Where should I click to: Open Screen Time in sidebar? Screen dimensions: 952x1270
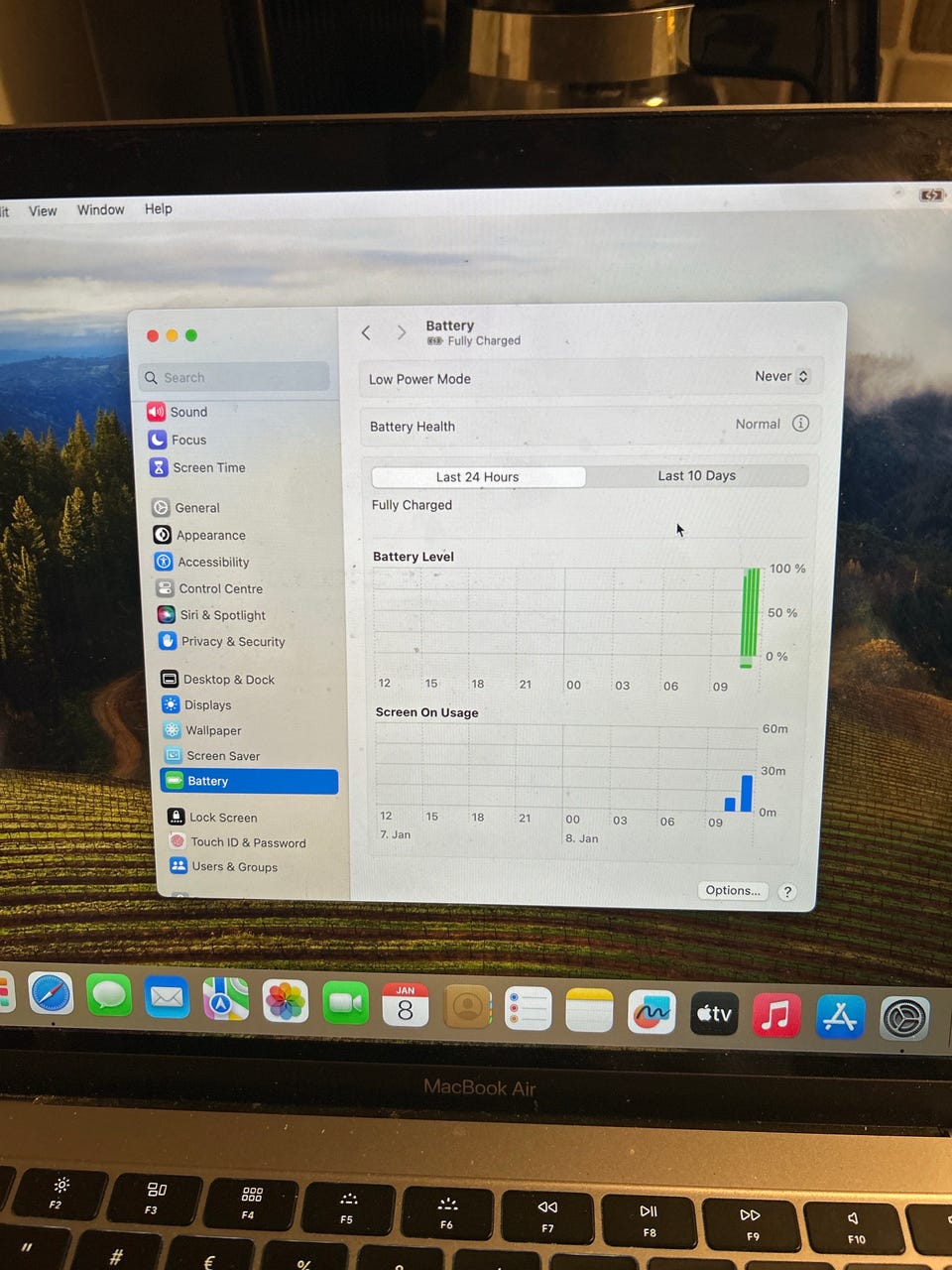[197, 467]
